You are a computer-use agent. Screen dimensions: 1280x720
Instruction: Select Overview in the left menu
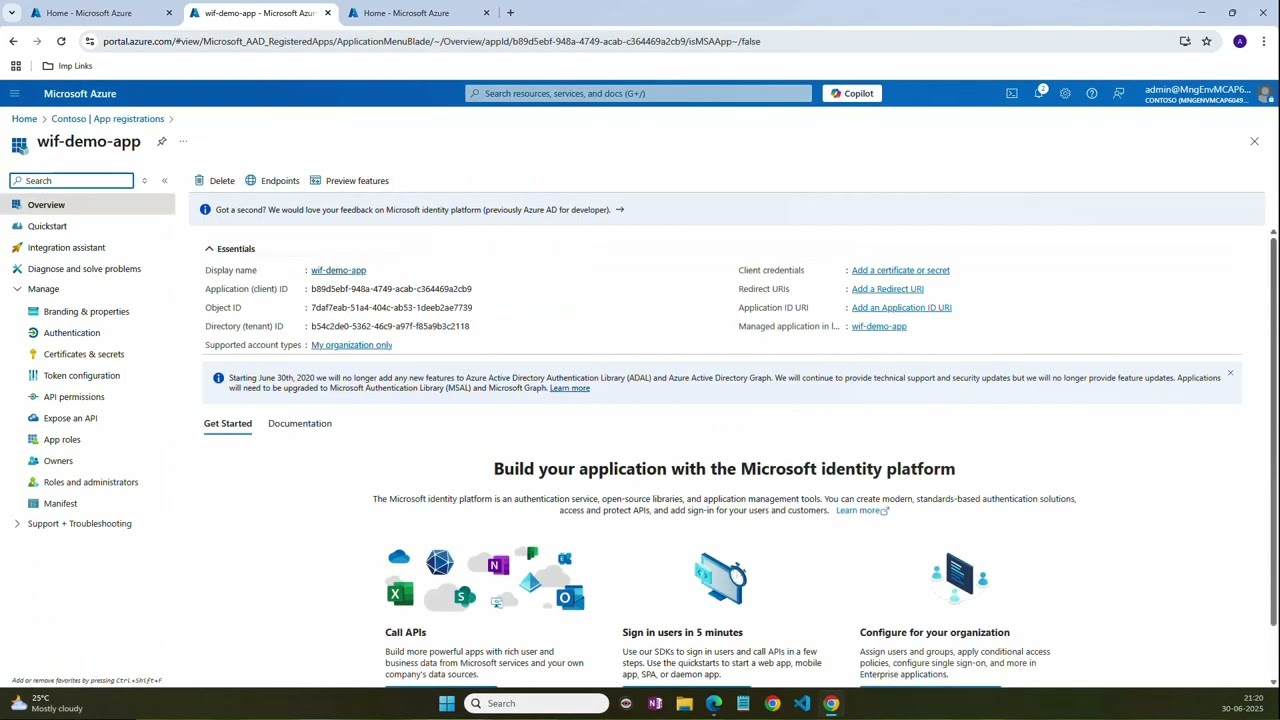(88, 204)
